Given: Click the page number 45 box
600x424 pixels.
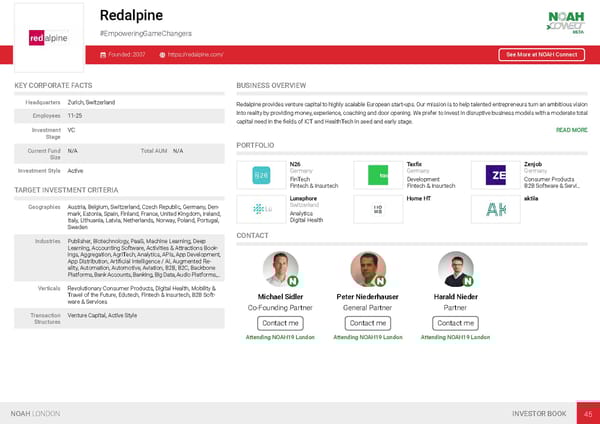Looking at the screenshot, I should tap(589, 413).
